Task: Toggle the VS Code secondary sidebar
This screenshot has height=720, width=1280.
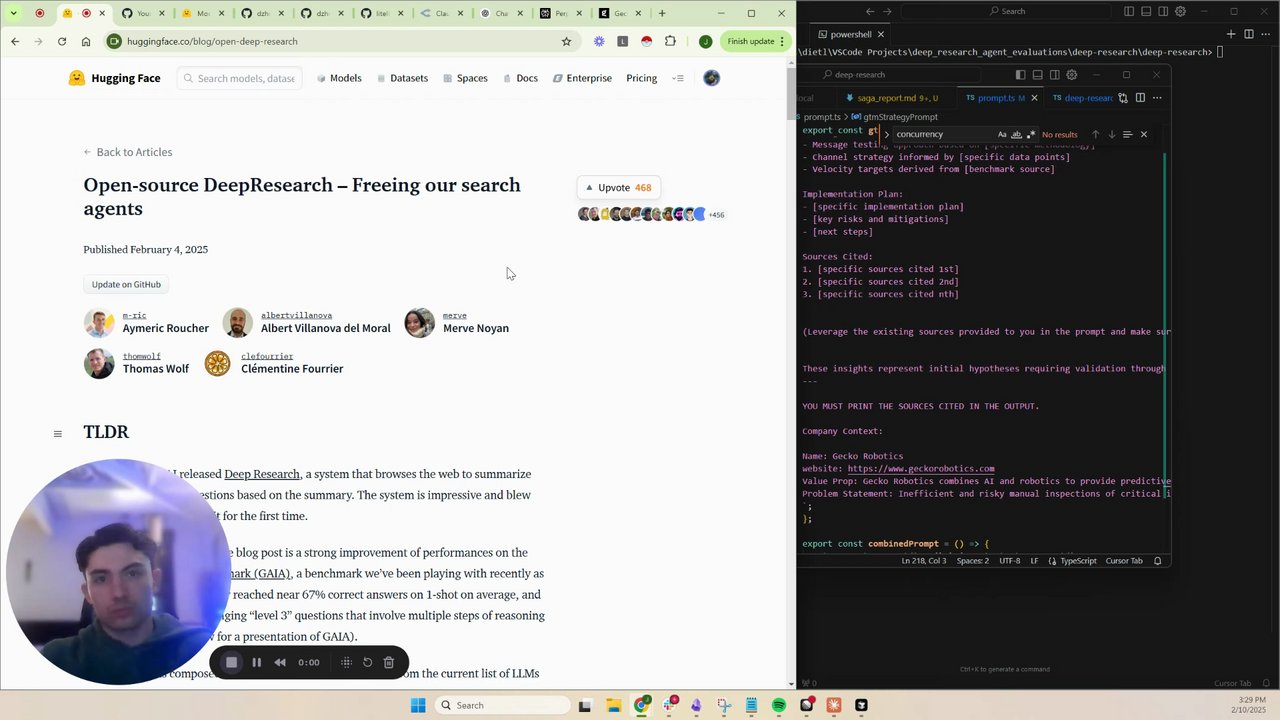Action: [x=1054, y=74]
